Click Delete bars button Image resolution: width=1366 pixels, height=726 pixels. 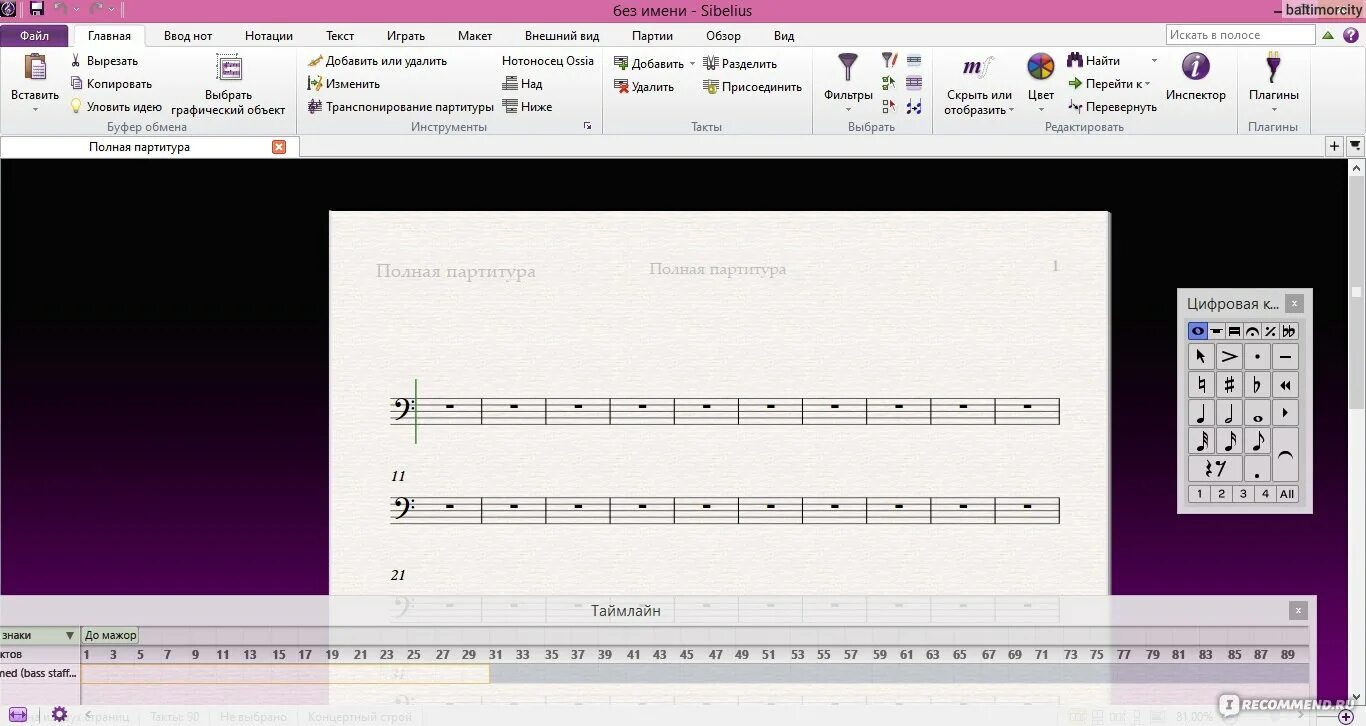[x=644, y=87]
